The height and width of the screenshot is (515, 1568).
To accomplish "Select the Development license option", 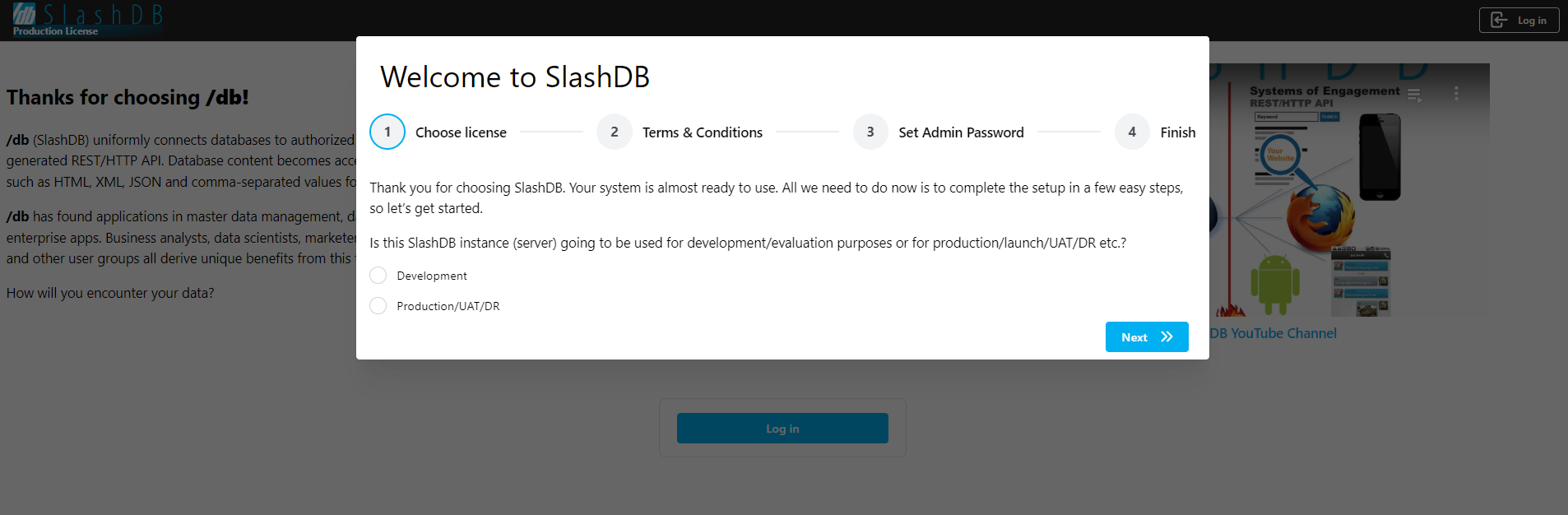I will [378, 276].
